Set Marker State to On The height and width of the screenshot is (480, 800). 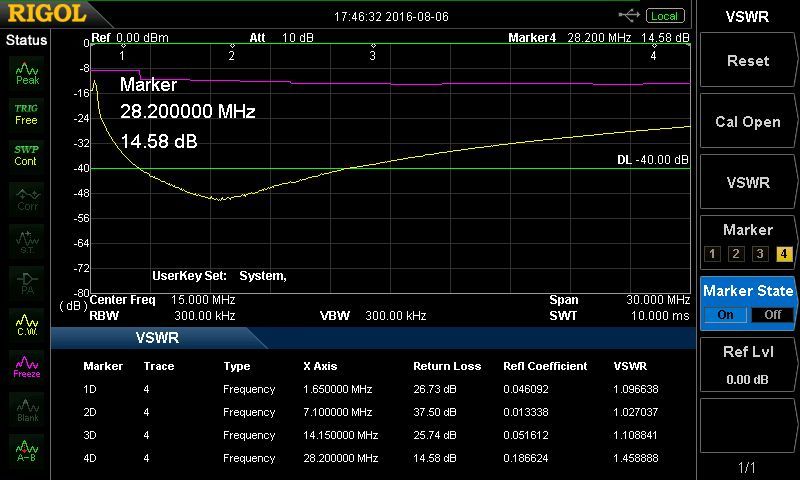(x=725, y=314)
